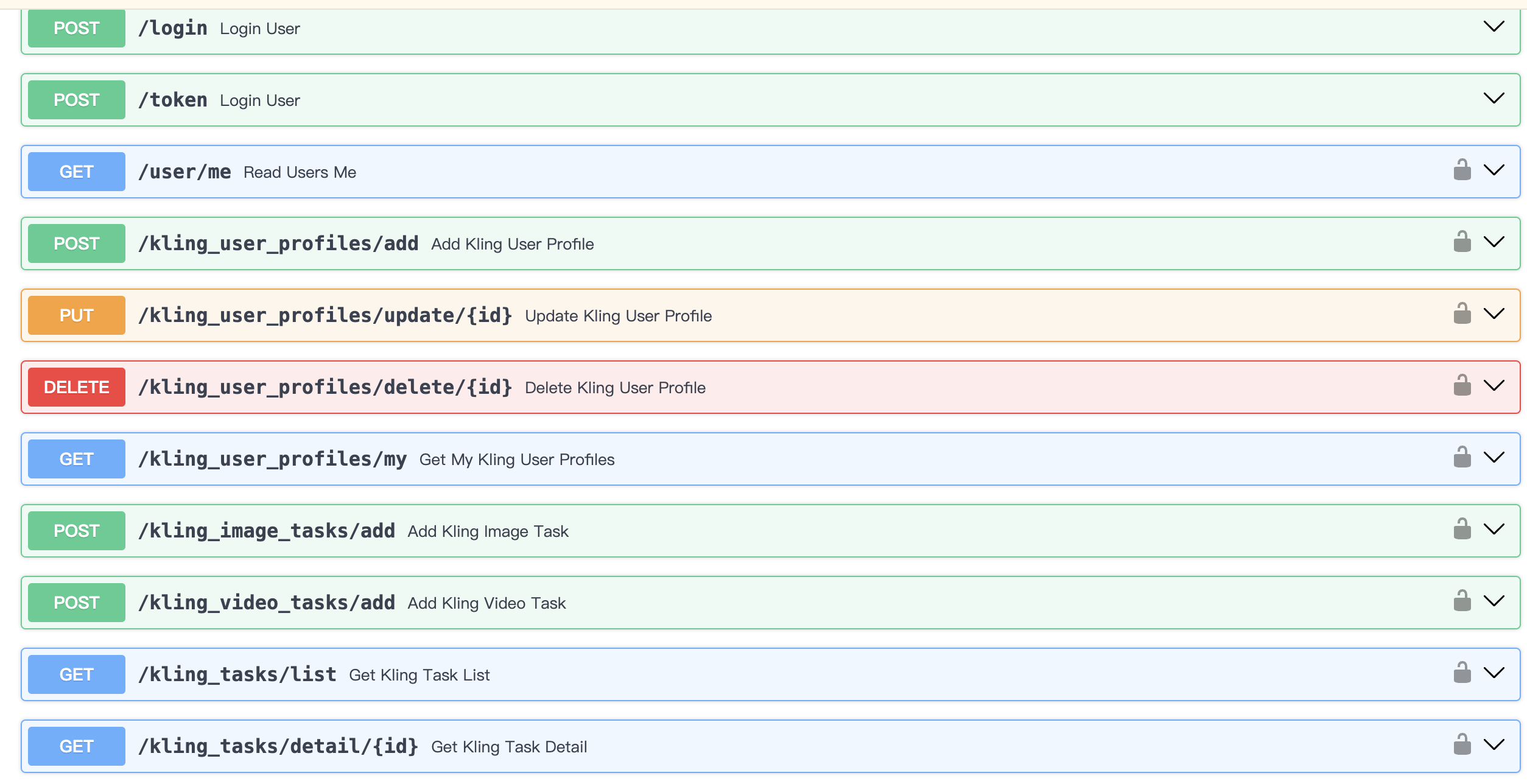Click the 'Delete Kling User Profile' description
Image resolution: width=1527 pixels, height=784 pixels.
point(616,388)
